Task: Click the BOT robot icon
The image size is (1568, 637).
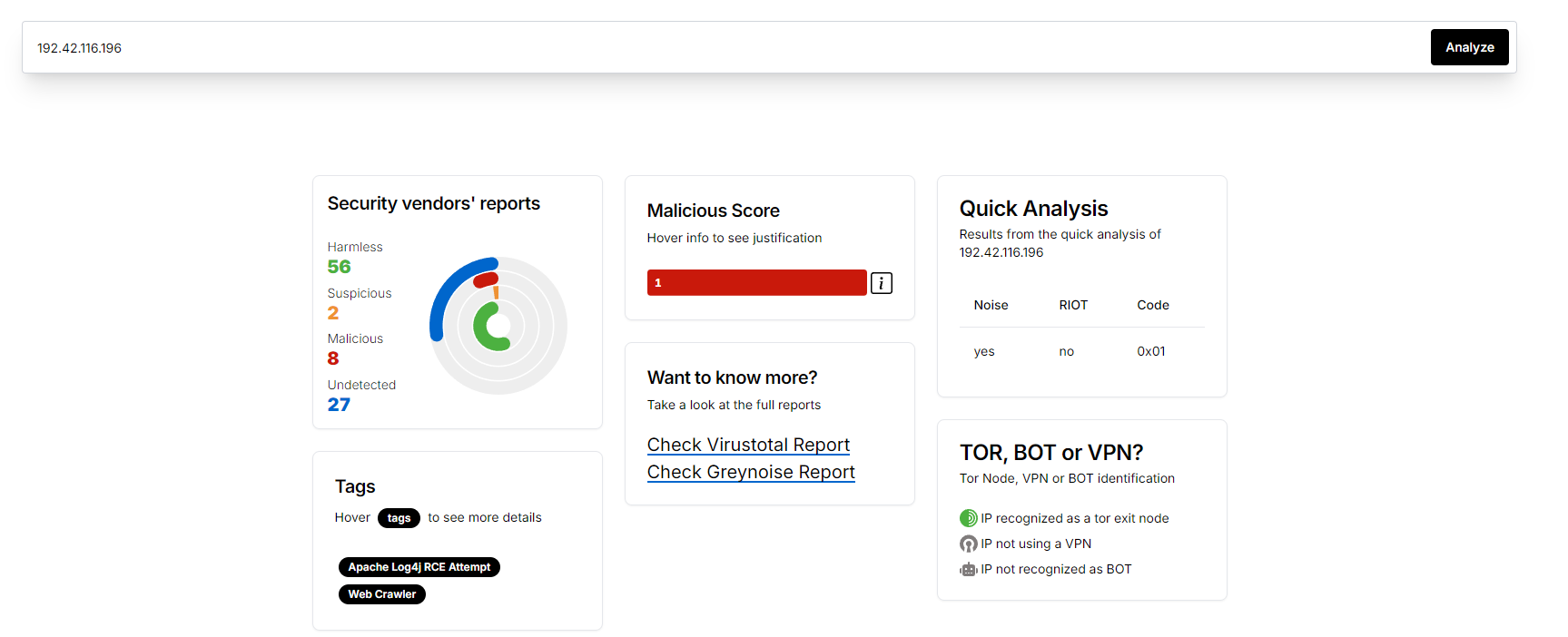Action: pyautogui.click(x=968, y=569)
